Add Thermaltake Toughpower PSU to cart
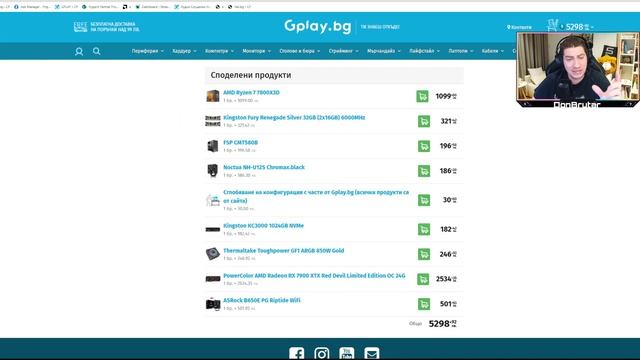The height and width of the screenshot is (360, 640). coord(424,254)
